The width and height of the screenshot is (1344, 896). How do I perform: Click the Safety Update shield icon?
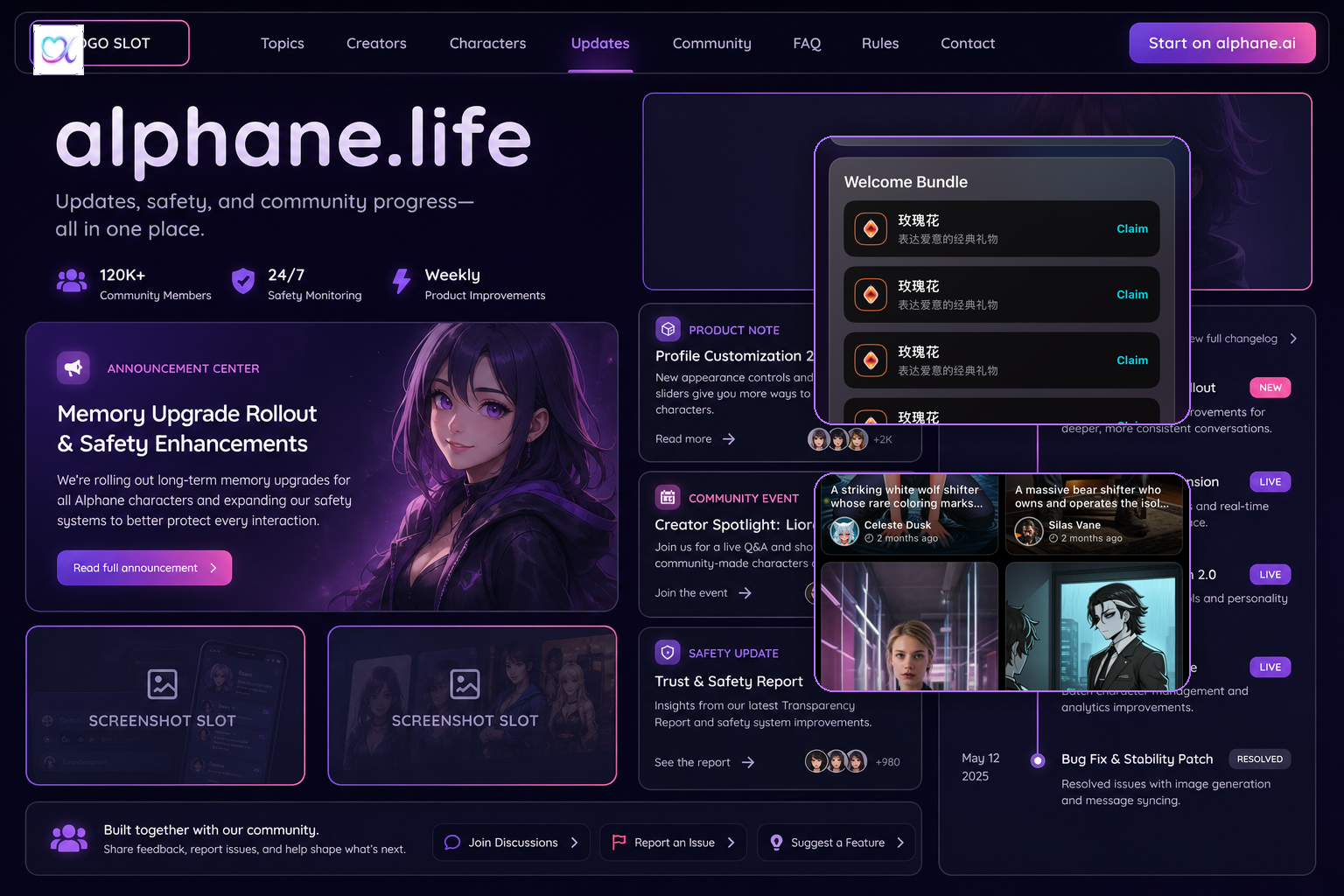(668, 652)
